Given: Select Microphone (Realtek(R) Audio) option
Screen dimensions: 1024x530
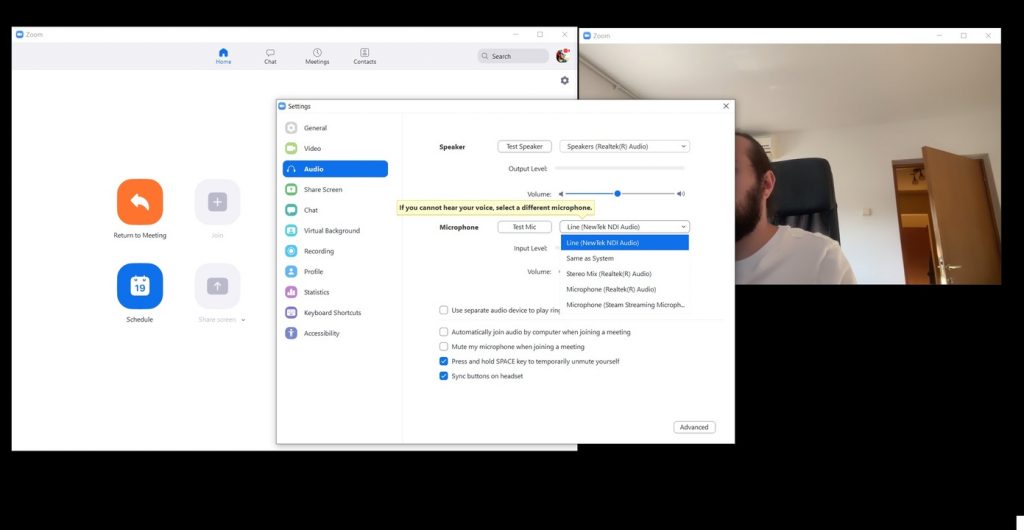Looking at the screenshot, I should tap(624, 289).
